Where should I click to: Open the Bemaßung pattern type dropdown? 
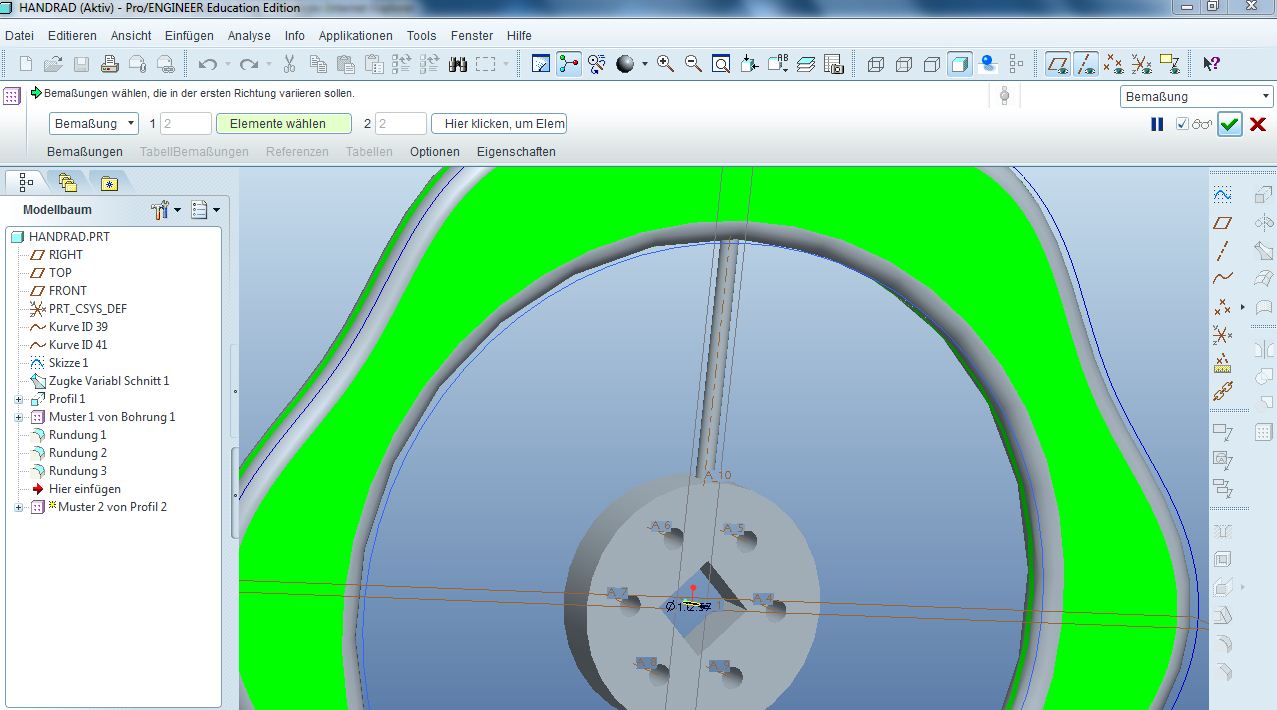pos(94,124)
